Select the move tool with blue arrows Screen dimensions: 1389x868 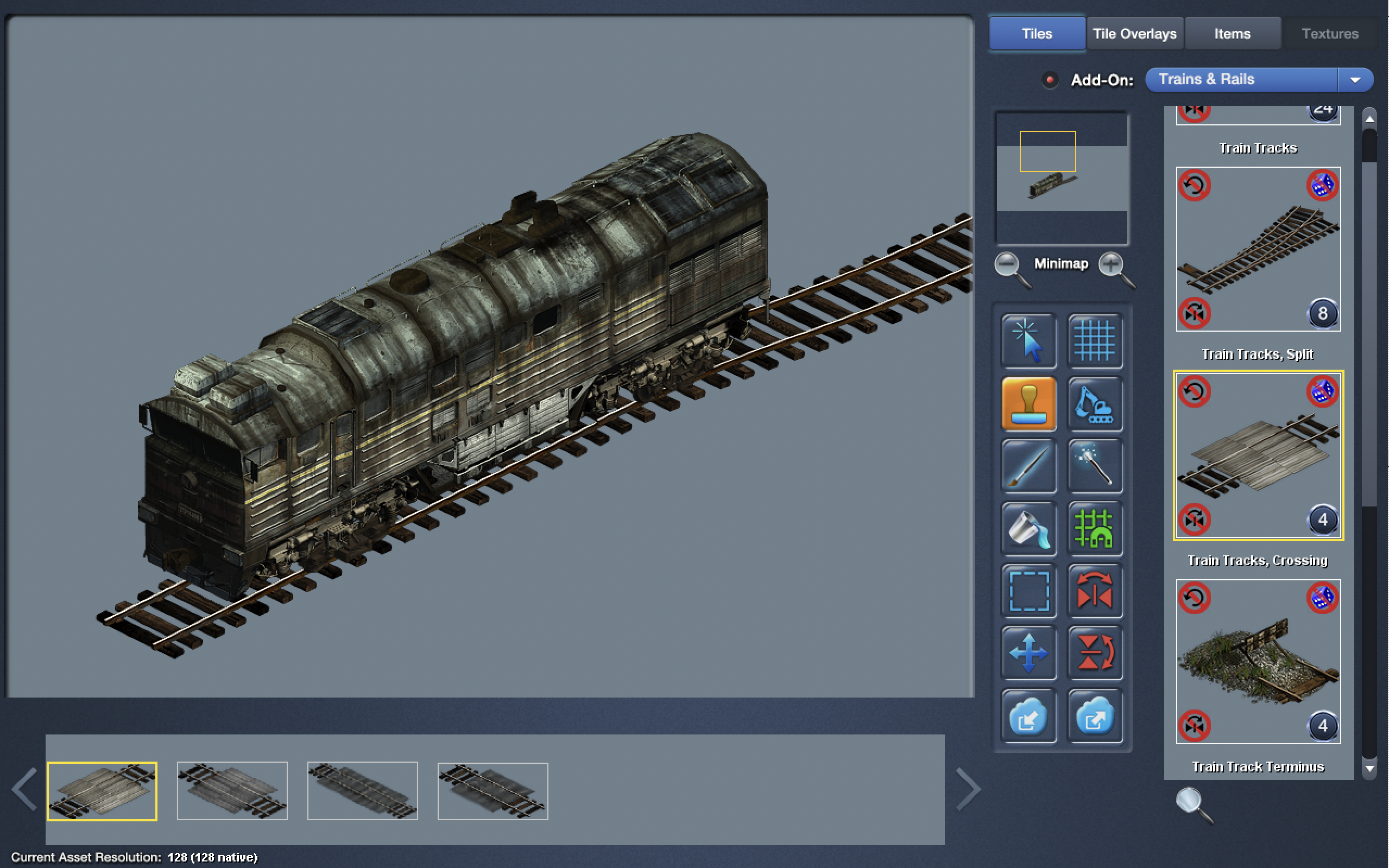(x=1029, y=653)
